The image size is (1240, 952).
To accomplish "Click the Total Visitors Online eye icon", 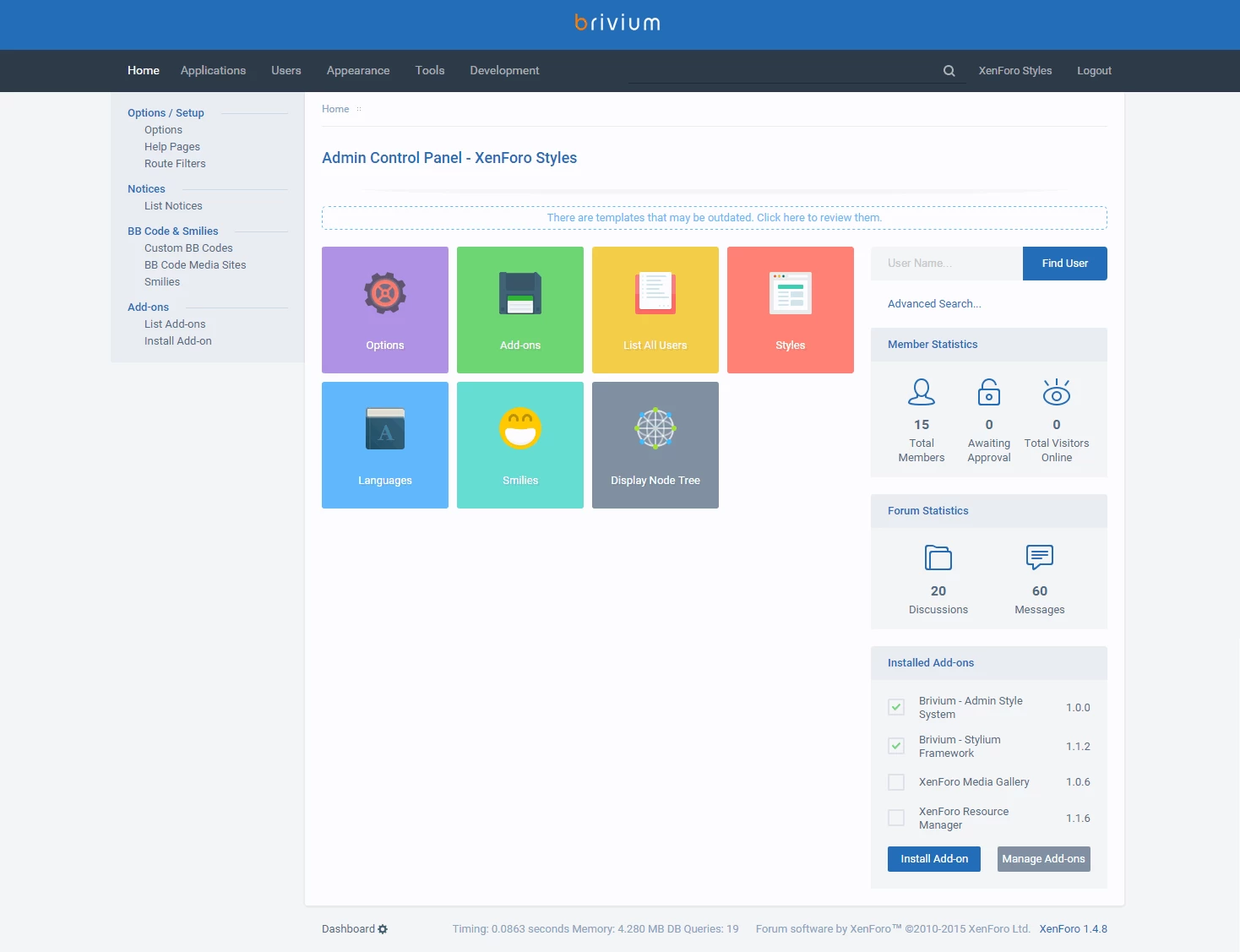I will tap(1057, 392).
